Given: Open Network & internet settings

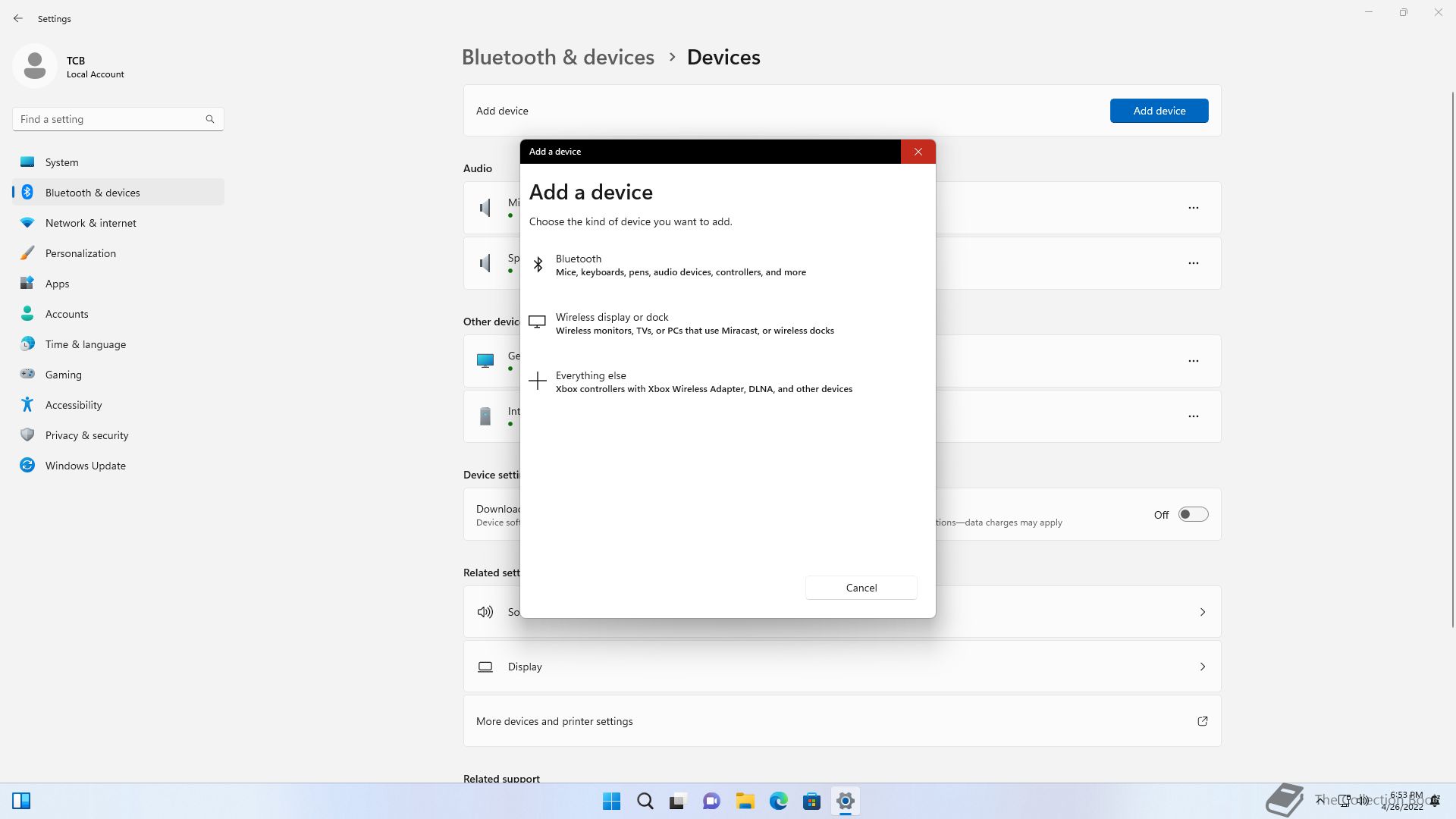Looking at the screenshot, I should [x=118, y=223].
